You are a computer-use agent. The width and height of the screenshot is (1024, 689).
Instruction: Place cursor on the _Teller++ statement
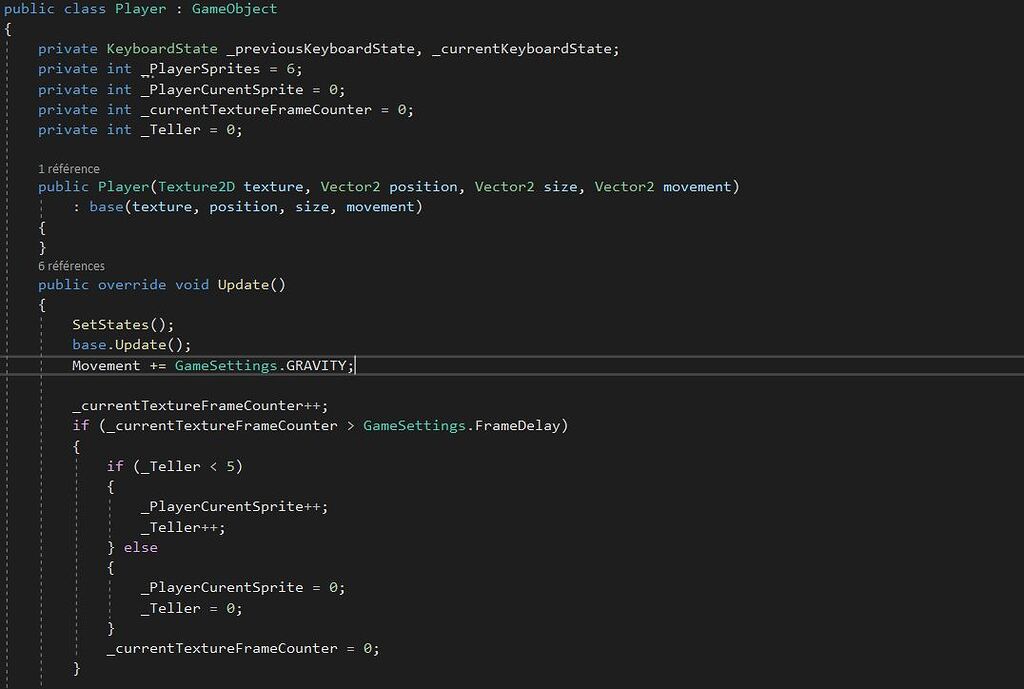pos(182,527)
